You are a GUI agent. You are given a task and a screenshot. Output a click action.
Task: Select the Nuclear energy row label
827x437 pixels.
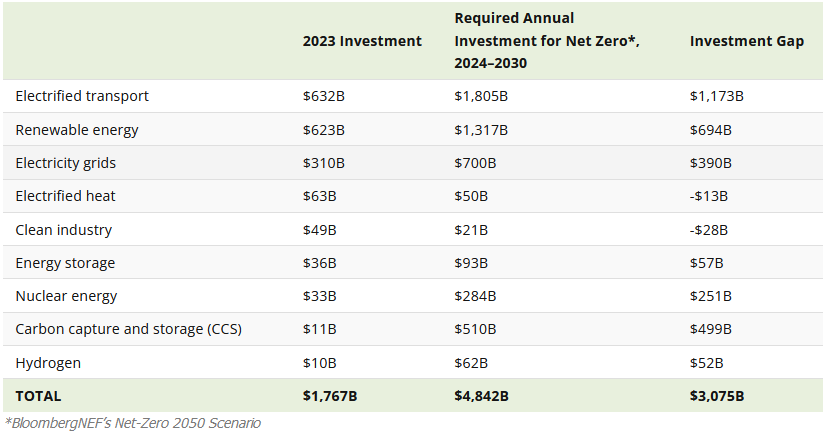(x=66, y=296)
